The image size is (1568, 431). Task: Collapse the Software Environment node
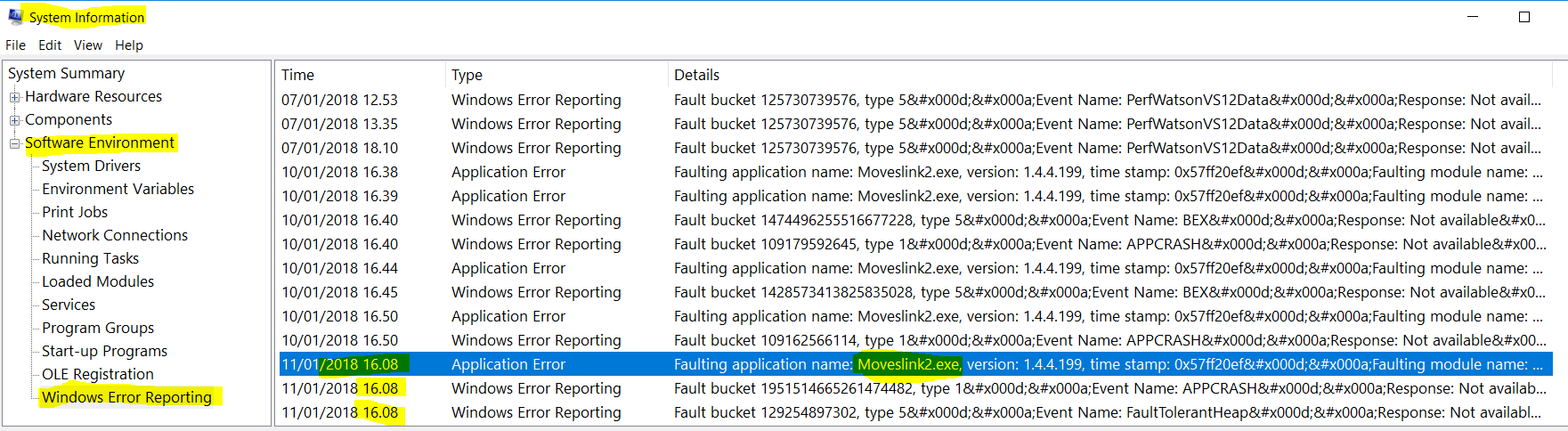(x=14, y=143)
